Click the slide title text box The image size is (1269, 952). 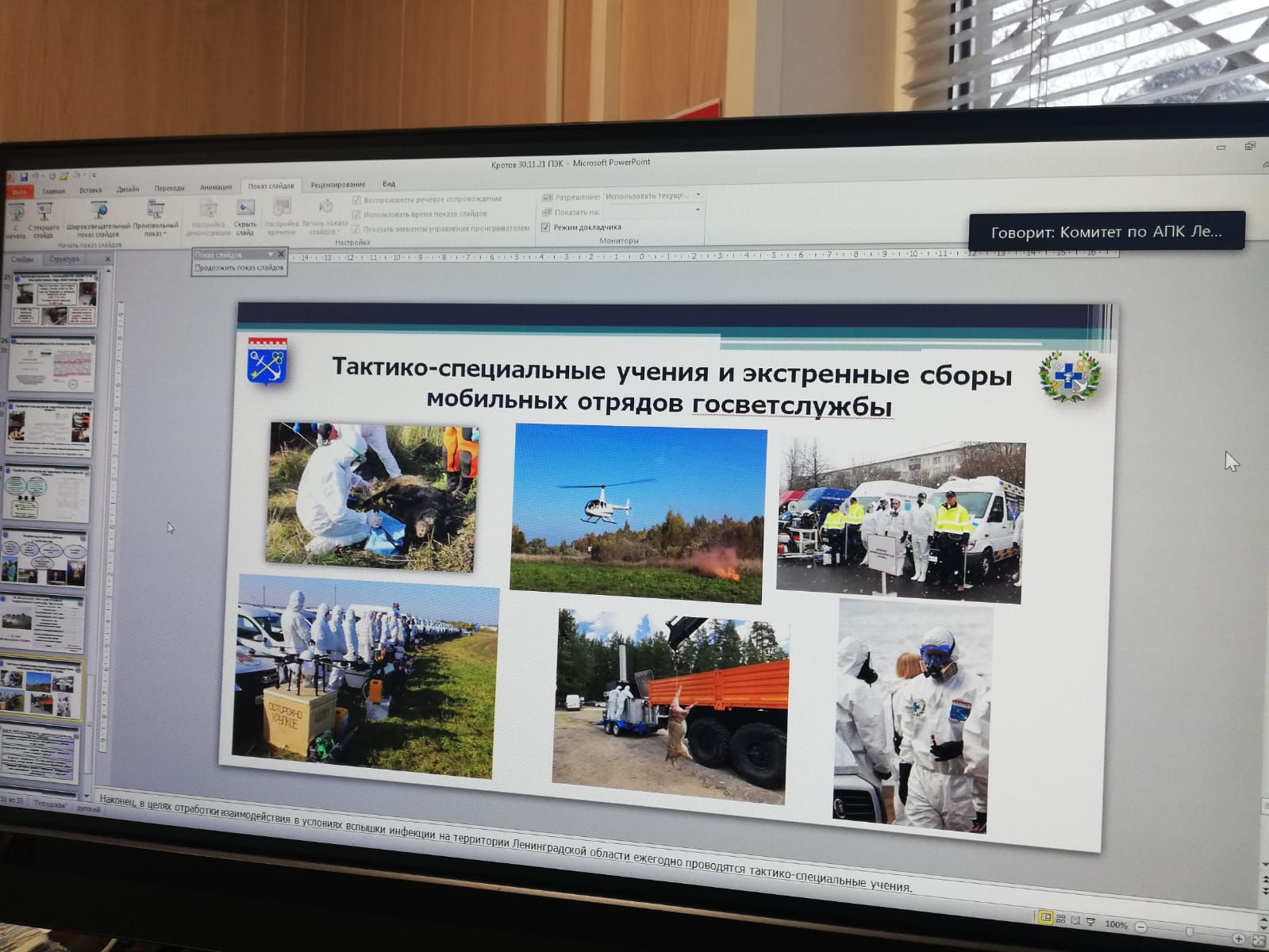[x=671, y=387]
